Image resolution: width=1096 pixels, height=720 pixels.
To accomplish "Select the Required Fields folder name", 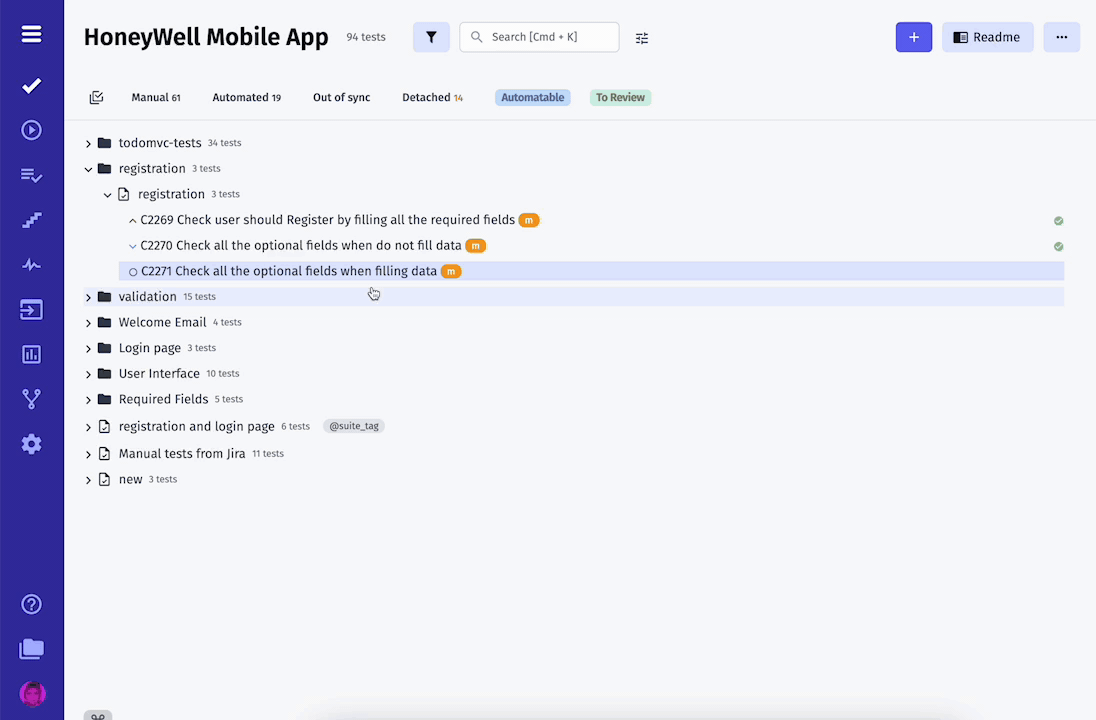I will (163, 399).
